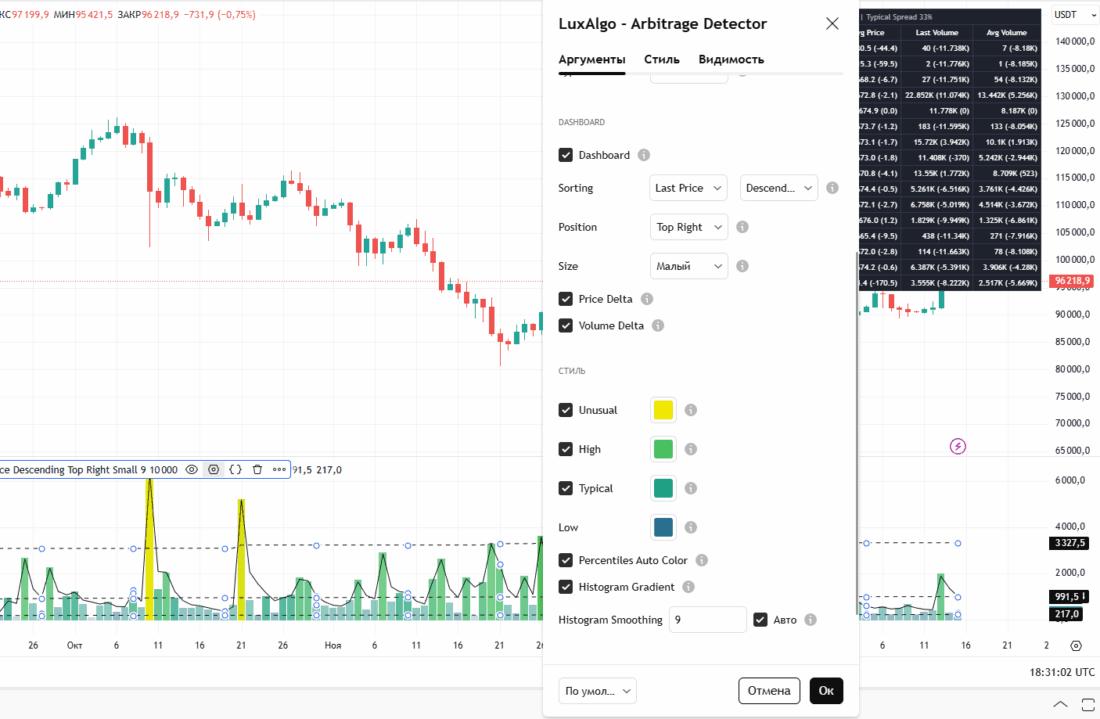1100x719 pixels.
Task: Open indicator source code braces icon
Action: (236, 470)
